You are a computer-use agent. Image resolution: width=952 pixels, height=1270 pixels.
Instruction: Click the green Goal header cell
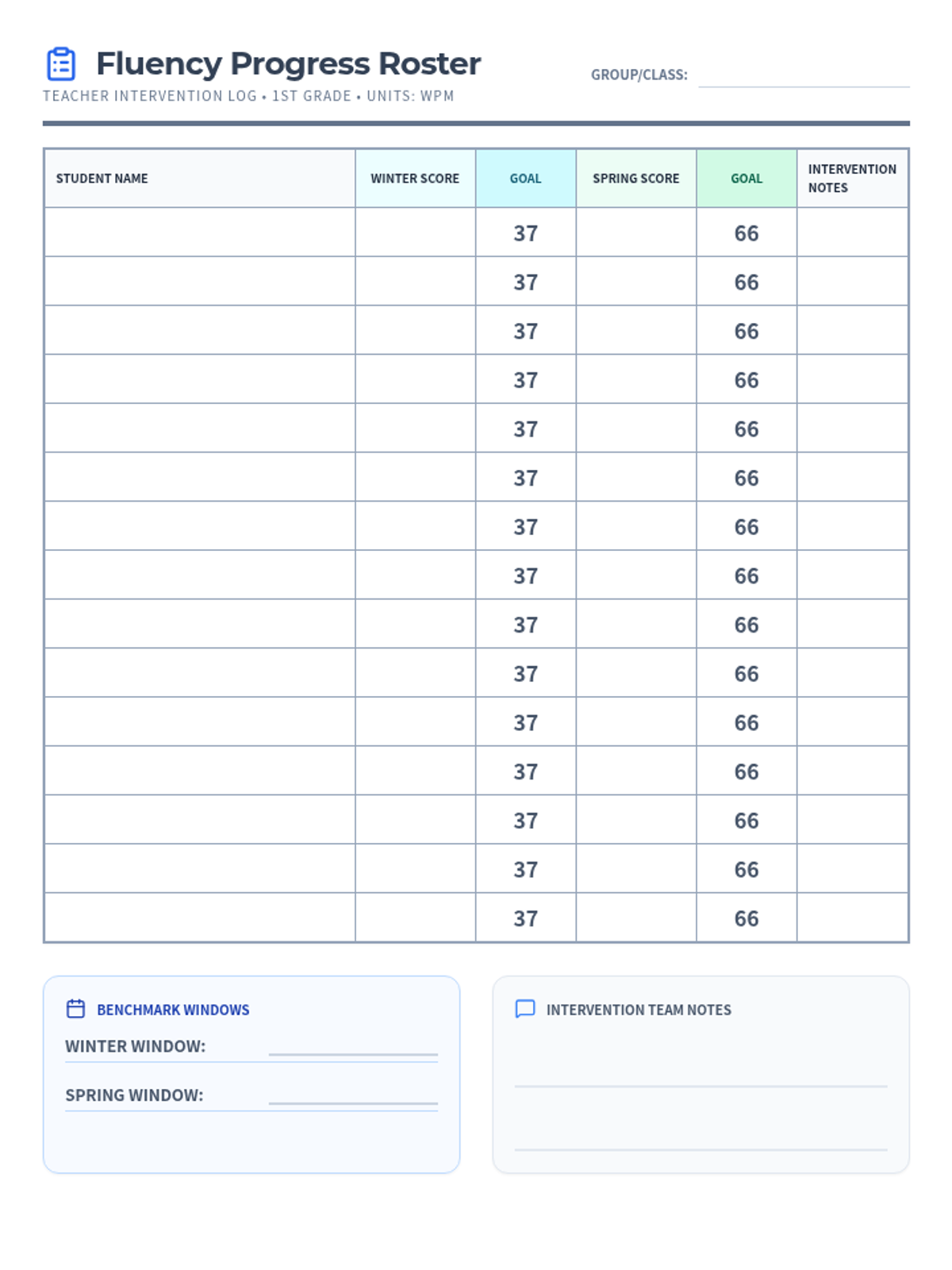click(747, 179)
